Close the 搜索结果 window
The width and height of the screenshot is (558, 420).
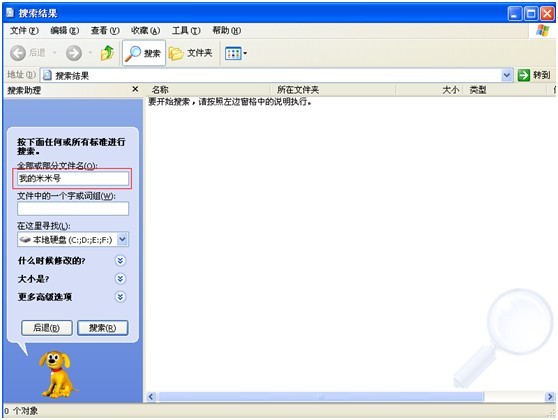(547, 14)
